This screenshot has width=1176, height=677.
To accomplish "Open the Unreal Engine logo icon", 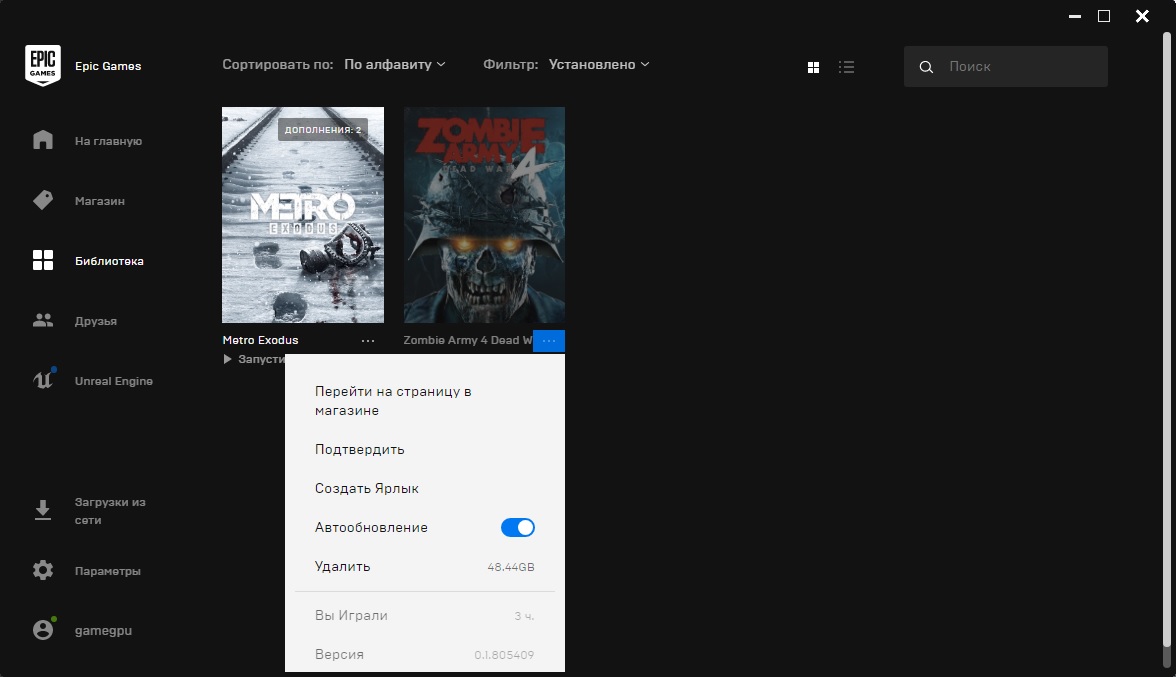I will pos(44,379).
